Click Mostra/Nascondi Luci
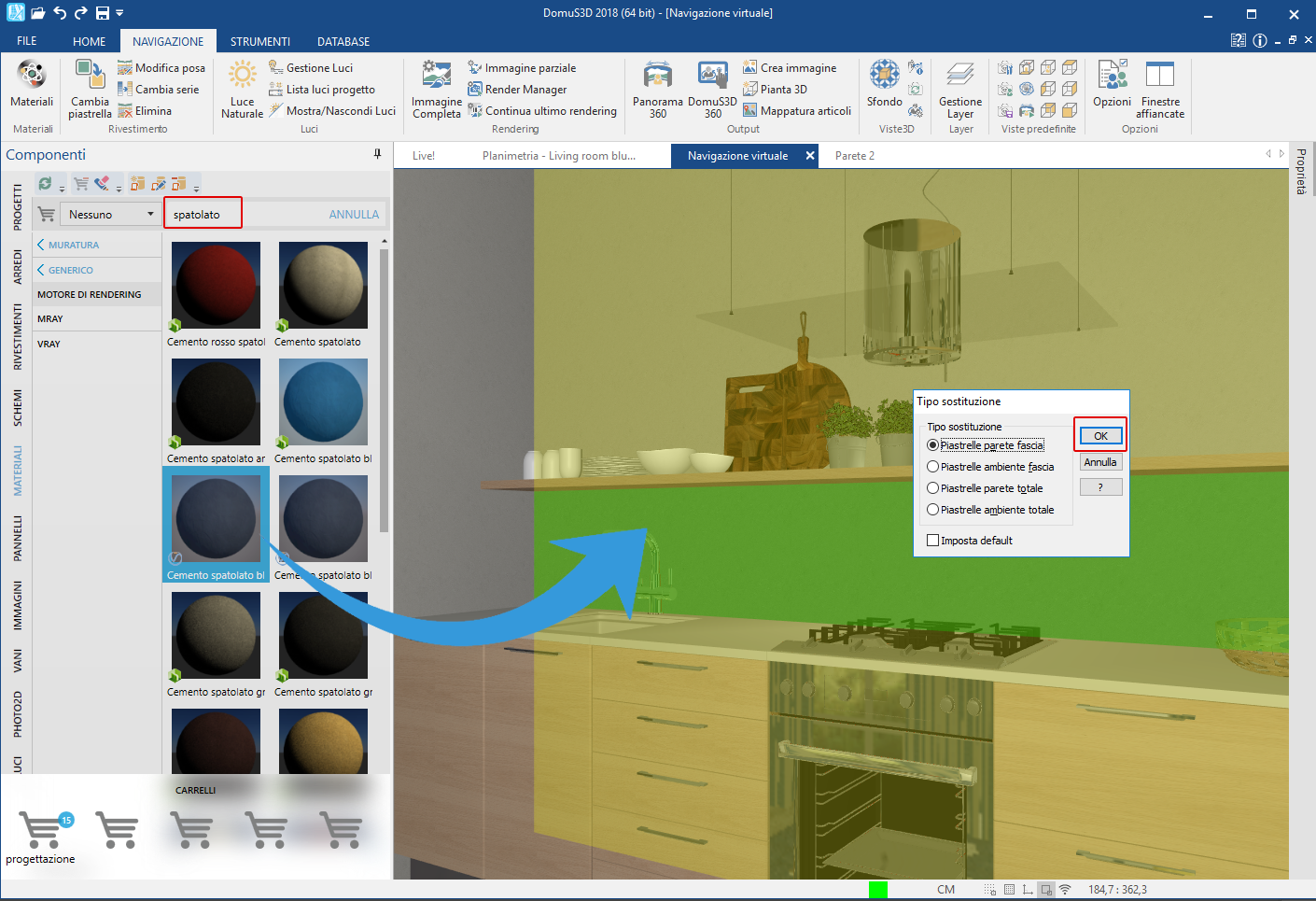 [x=332, y=111]
